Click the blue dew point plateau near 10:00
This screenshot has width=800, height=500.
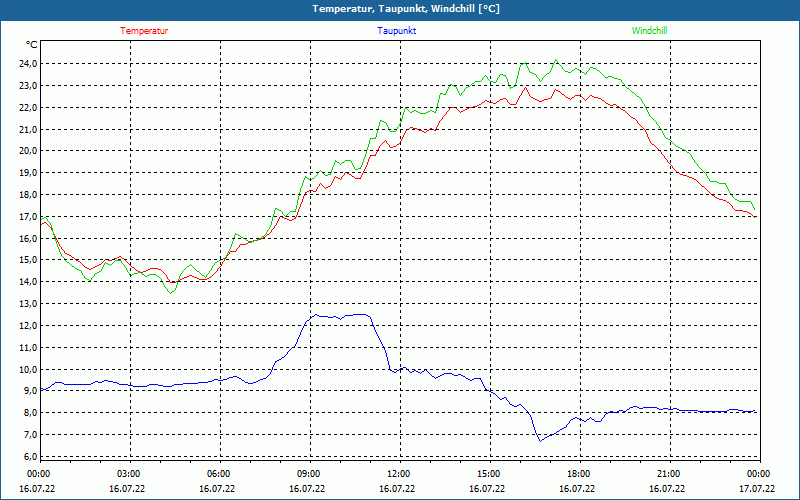[x=341, y=316]
